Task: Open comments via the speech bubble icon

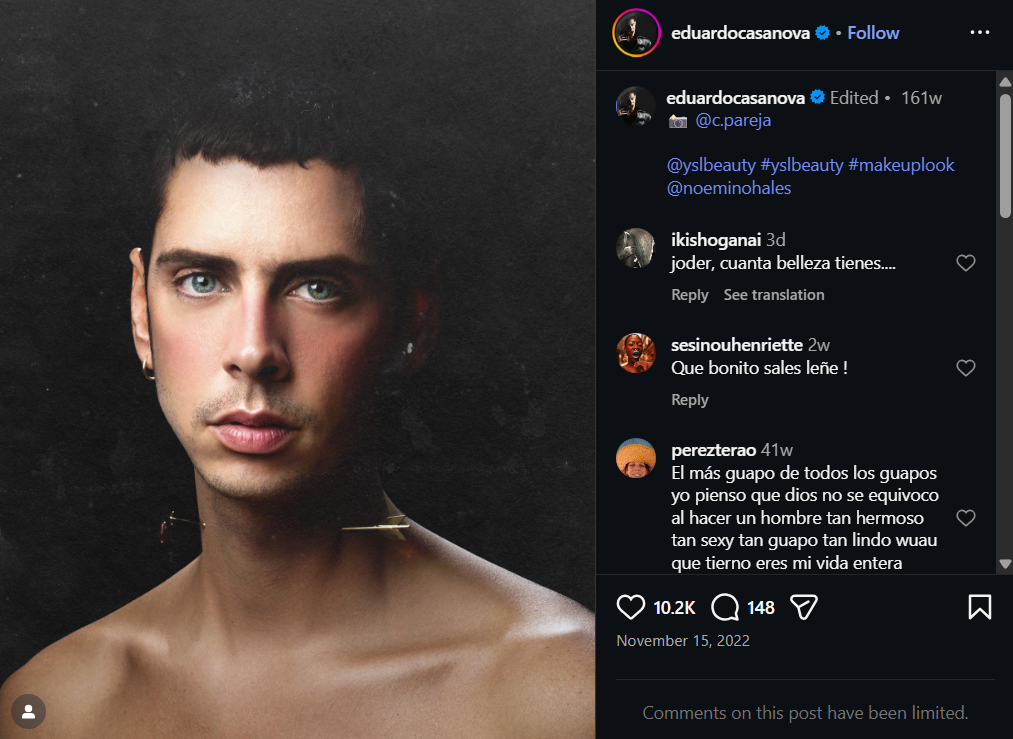Action: pos(725,607)
